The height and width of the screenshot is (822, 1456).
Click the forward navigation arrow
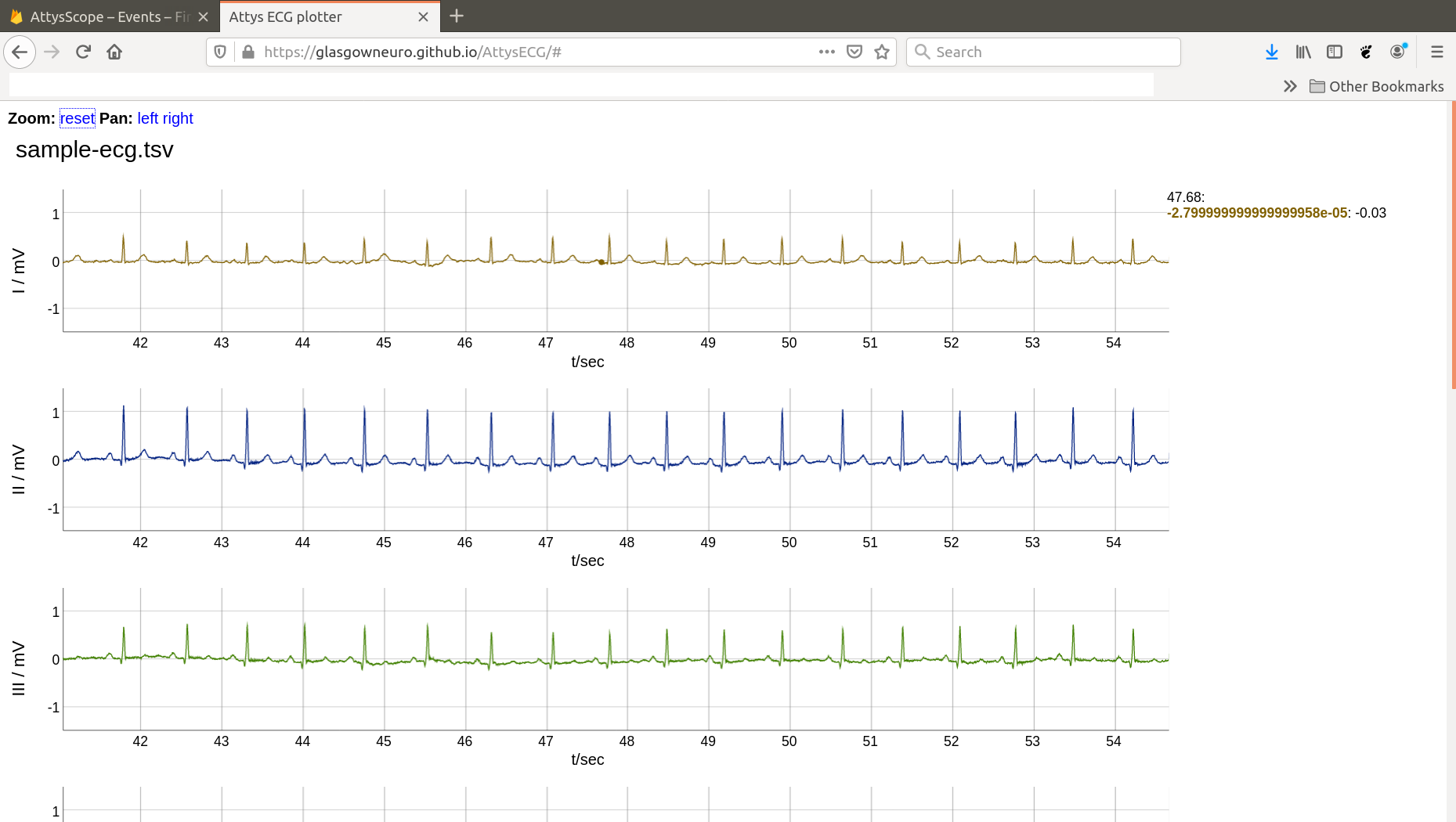[52, 52]
